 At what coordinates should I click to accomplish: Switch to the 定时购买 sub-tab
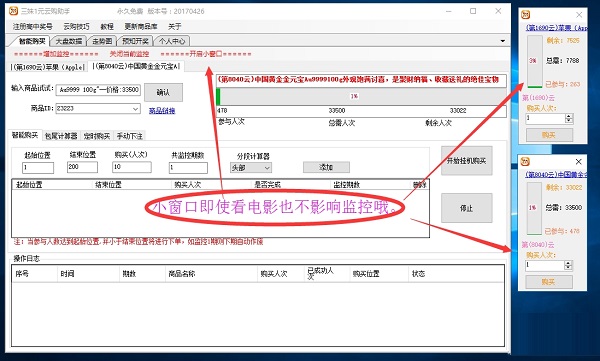97,136
